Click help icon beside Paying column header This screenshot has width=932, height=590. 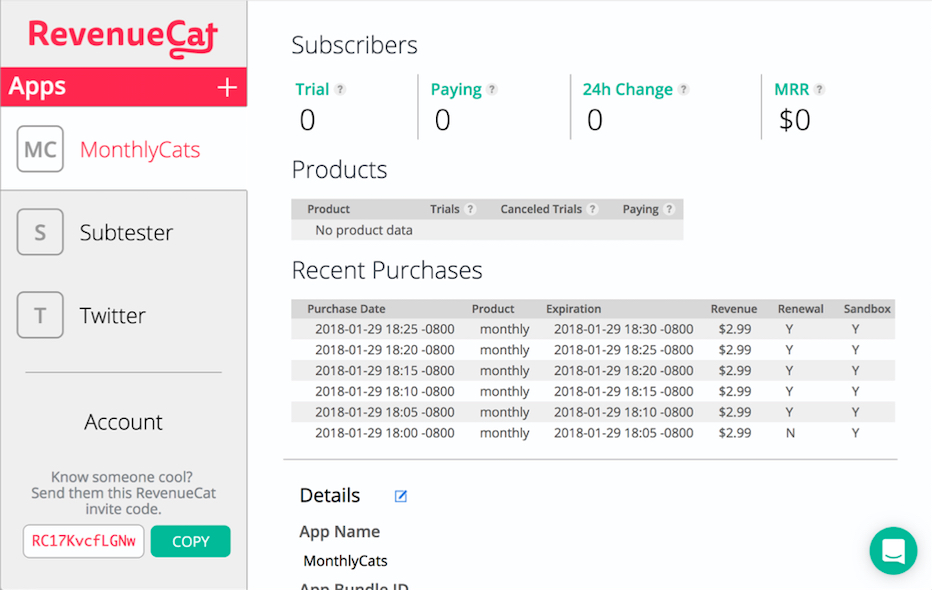click(669, 209)
